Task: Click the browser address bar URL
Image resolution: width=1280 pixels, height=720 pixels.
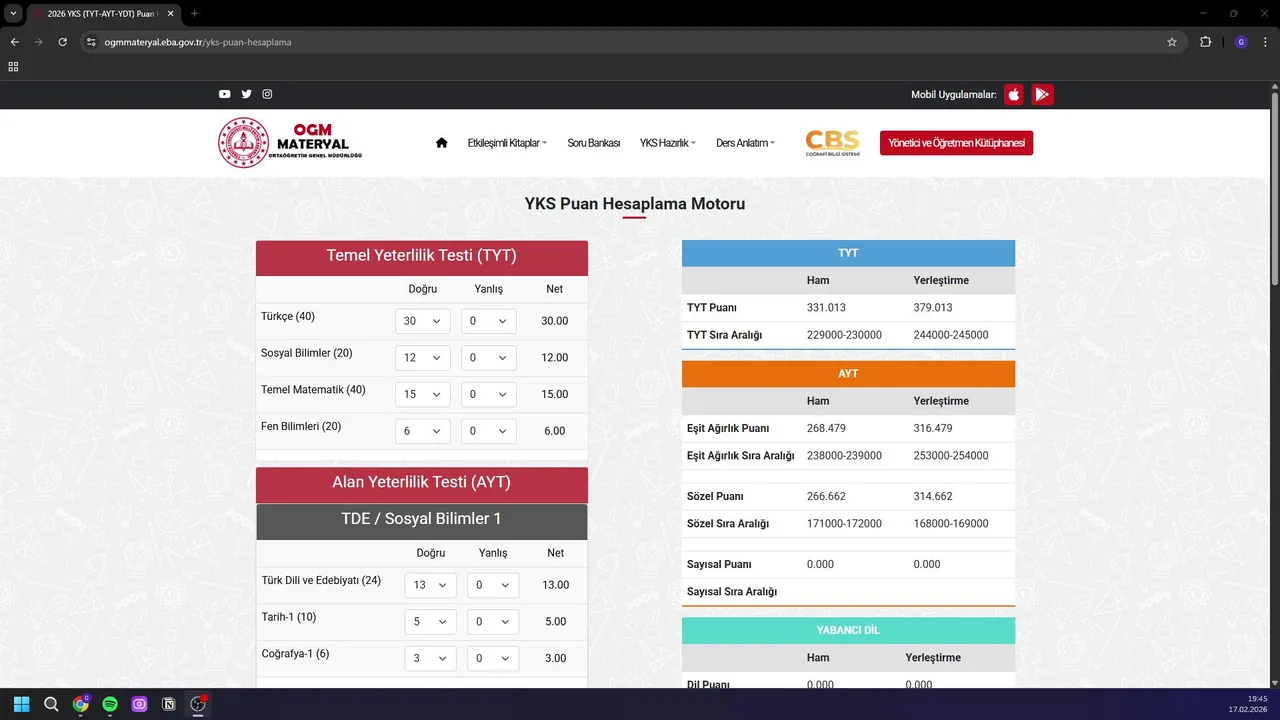Action: [x=198, y=42]
